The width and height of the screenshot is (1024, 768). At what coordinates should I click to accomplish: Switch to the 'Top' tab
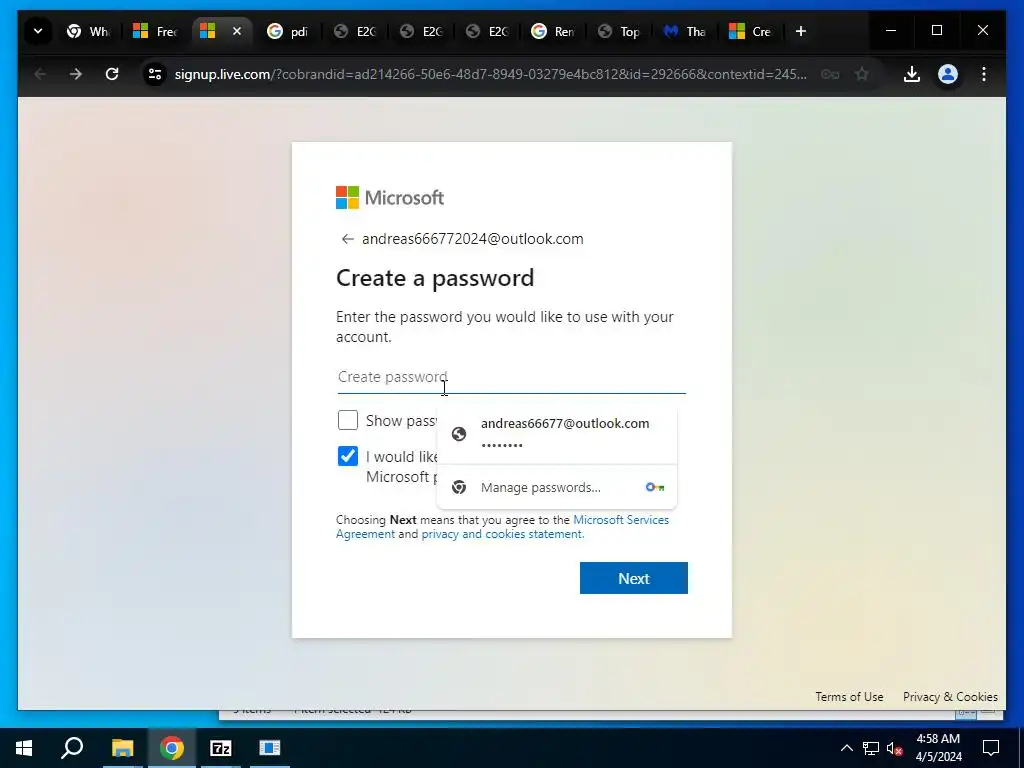(619, 31)
